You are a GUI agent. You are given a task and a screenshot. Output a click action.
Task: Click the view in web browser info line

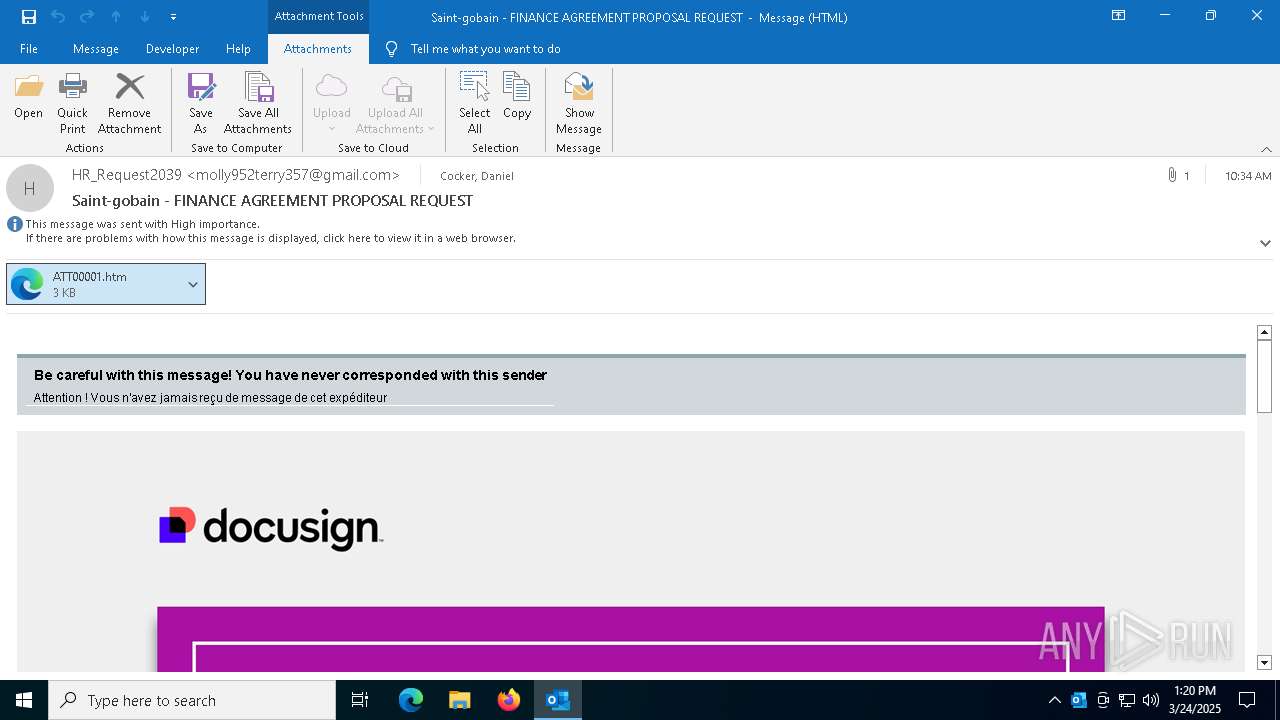tap(271, 238)
